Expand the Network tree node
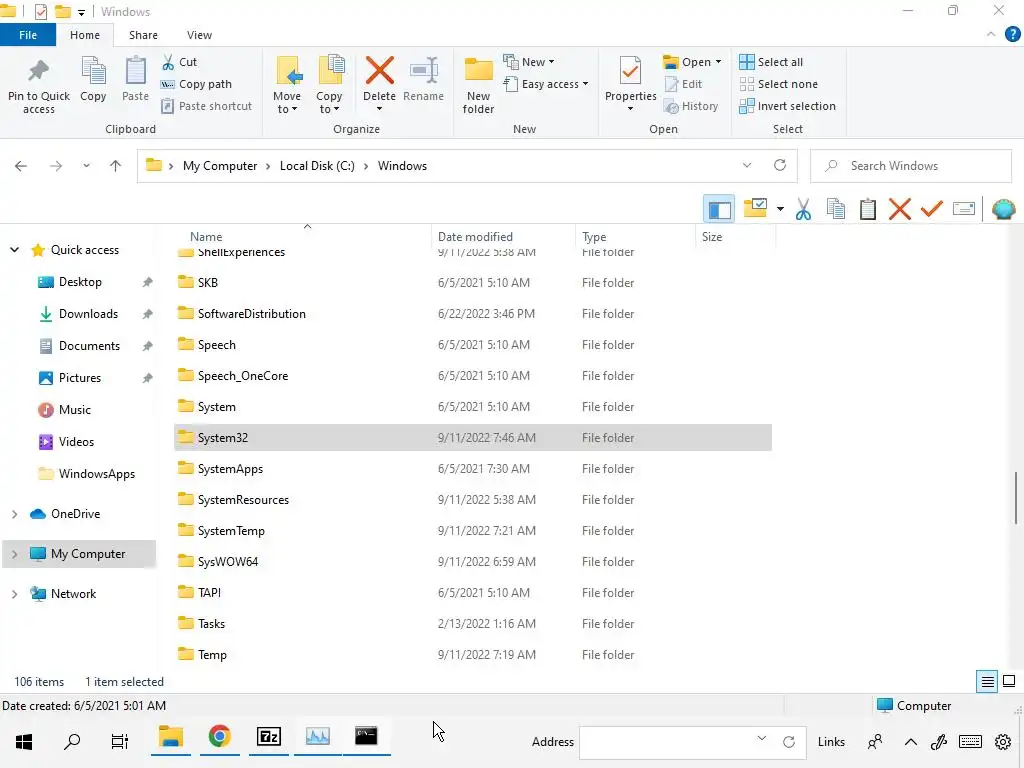This screenshot has height=768, width=1024. [x=14, y=594]
